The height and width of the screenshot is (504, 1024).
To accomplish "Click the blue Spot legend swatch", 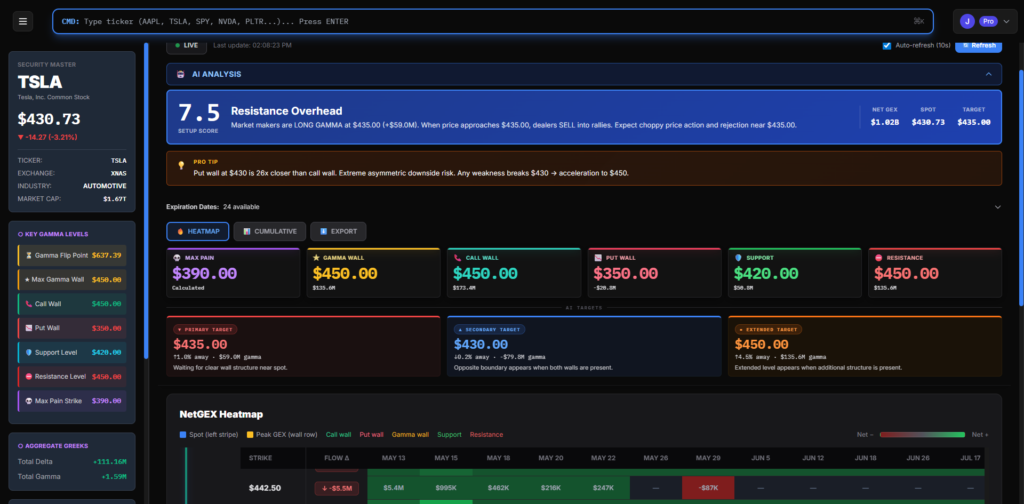I will click(x=183, y=435).
